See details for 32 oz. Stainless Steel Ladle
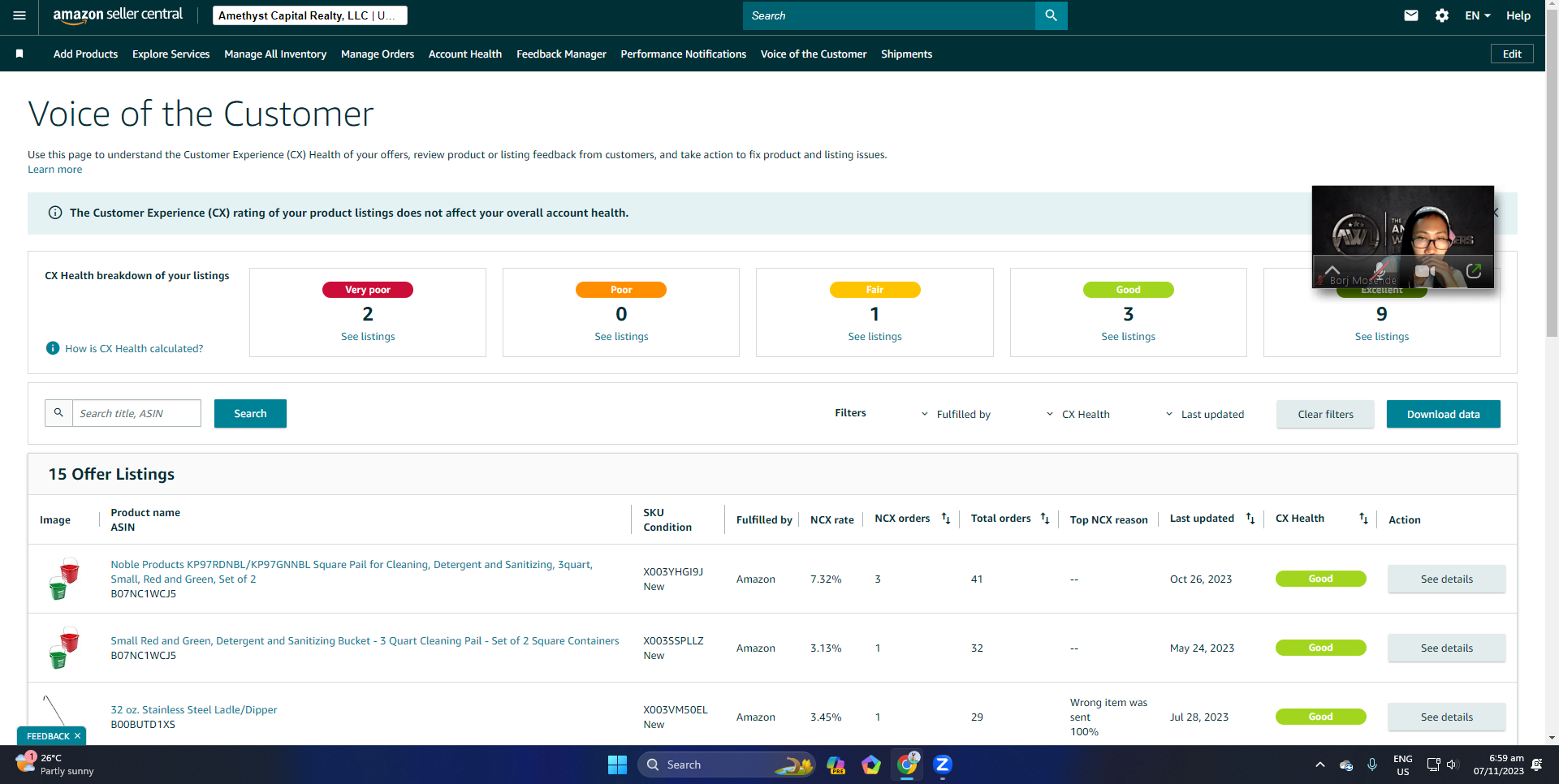The width and height of the screenshot is (1559, 784). coord(1446,717)
